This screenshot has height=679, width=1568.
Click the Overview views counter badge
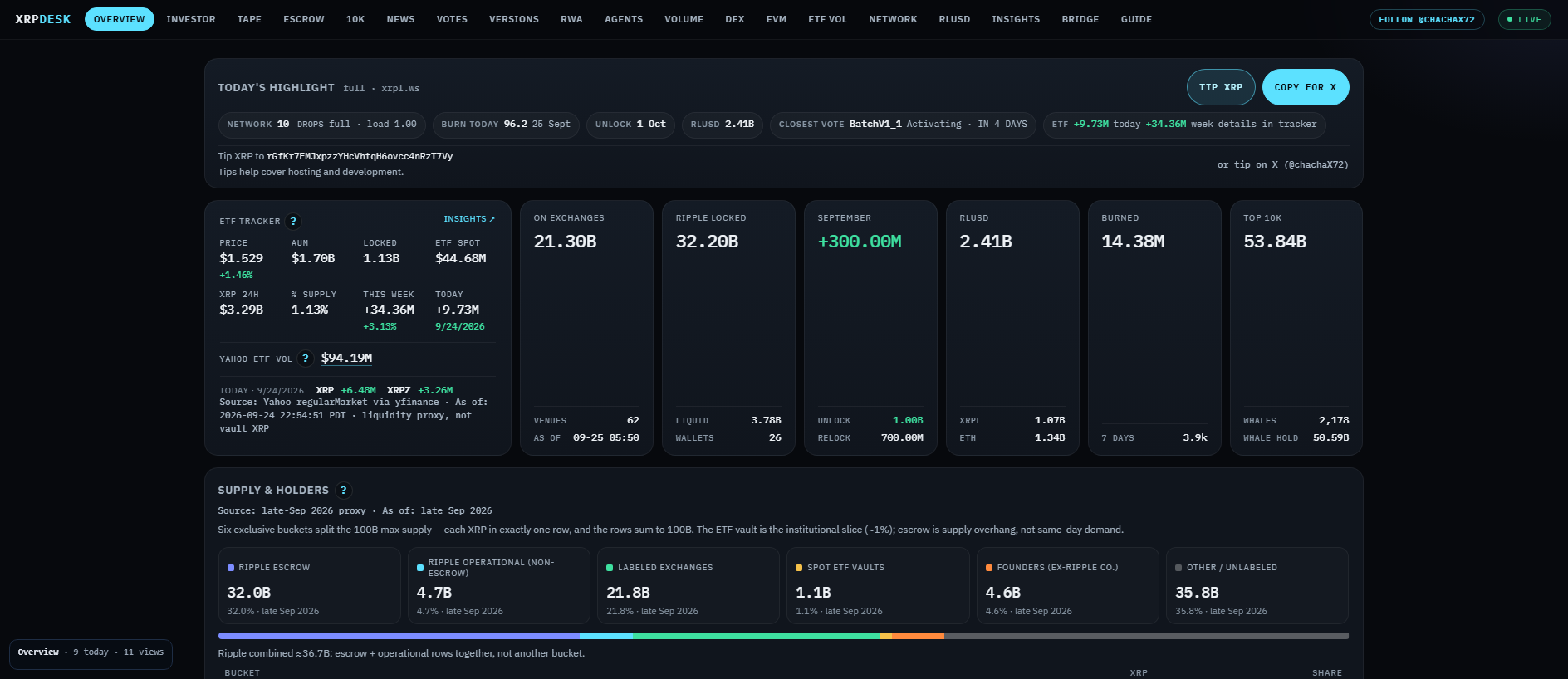[91, 652]
